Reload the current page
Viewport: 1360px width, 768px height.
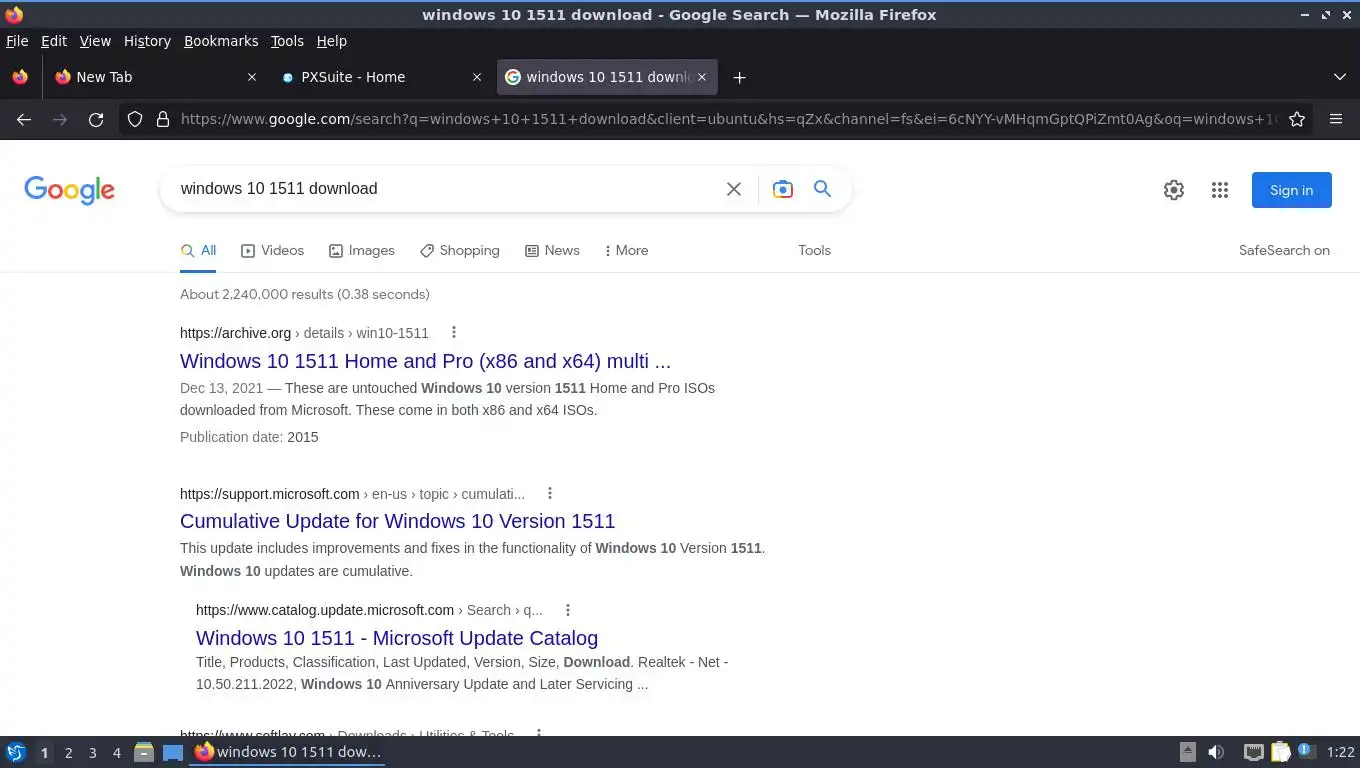[x=96, y=119]
